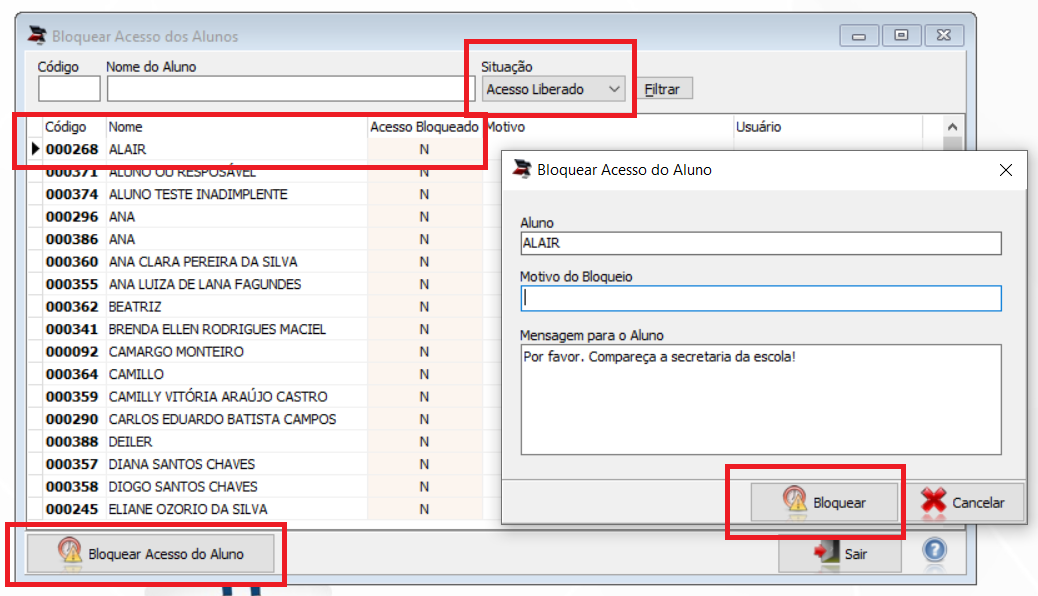Click the scroll up arrow of student list
Screen dimensions: 1038x596
[x=952, y=126]
